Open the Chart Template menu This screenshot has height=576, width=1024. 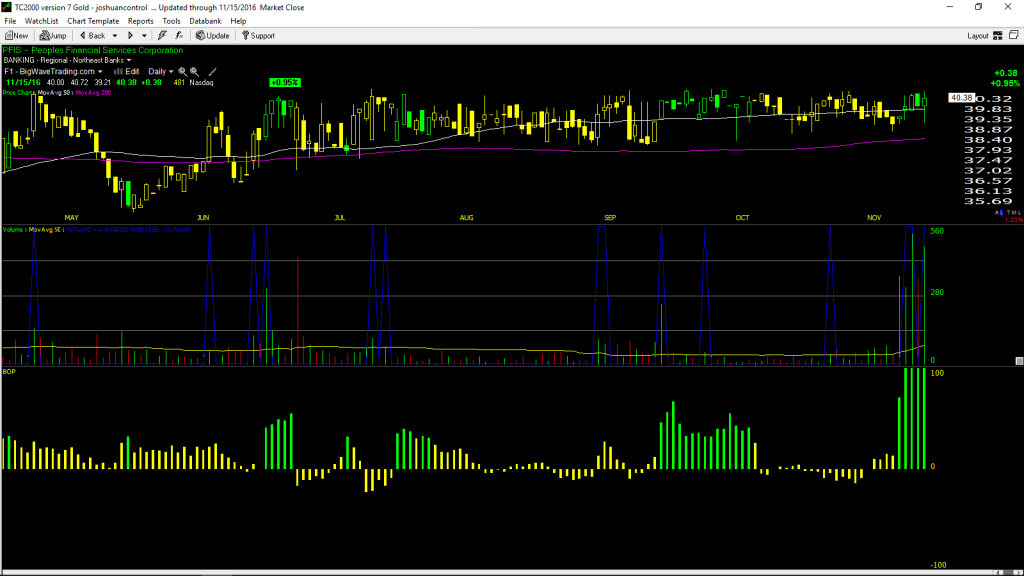click(x=93, y=21)
